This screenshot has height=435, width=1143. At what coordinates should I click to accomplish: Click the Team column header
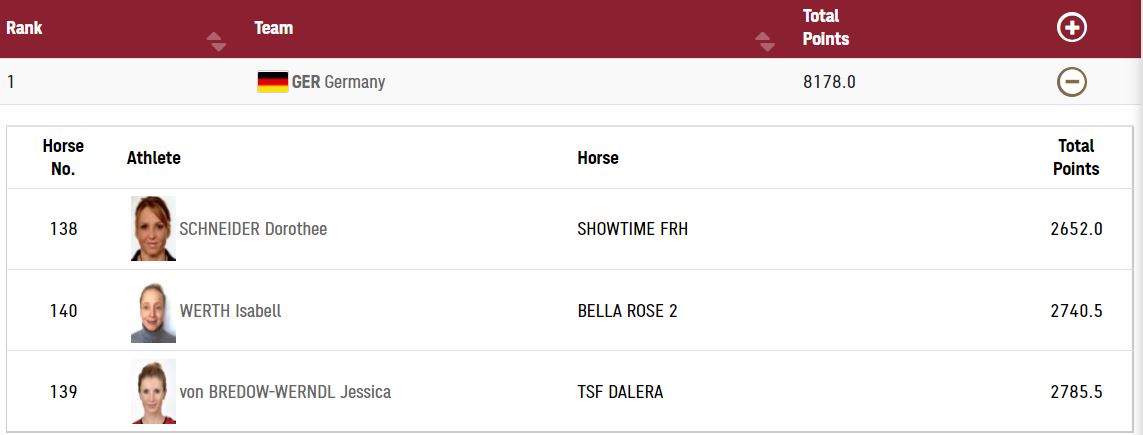[x=273, y=28]
